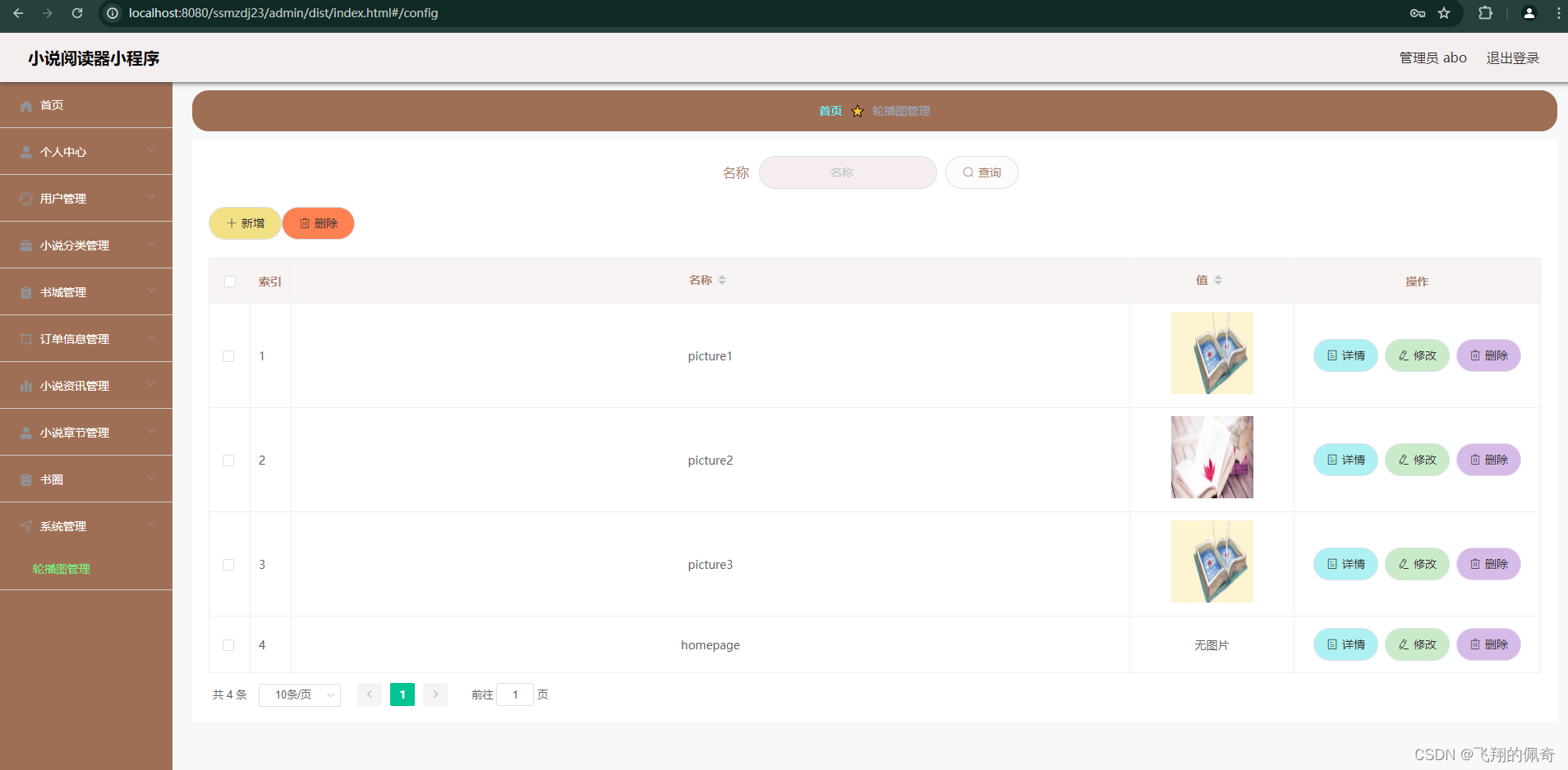Viewport: 1568px width, 770px height.
Task: Open the saved passwords key icon
Action: pyautogui.click(x=1418, y=13)
